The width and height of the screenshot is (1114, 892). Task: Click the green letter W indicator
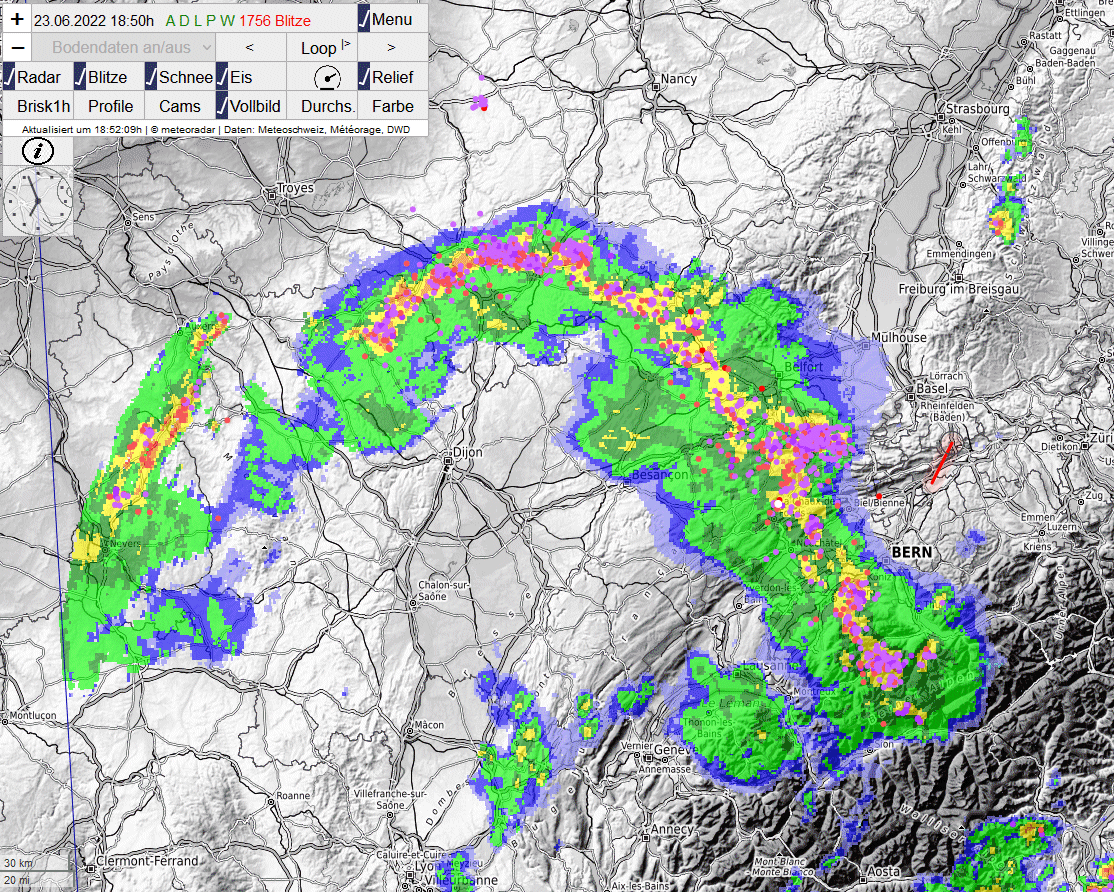click(x=227, y=21)
